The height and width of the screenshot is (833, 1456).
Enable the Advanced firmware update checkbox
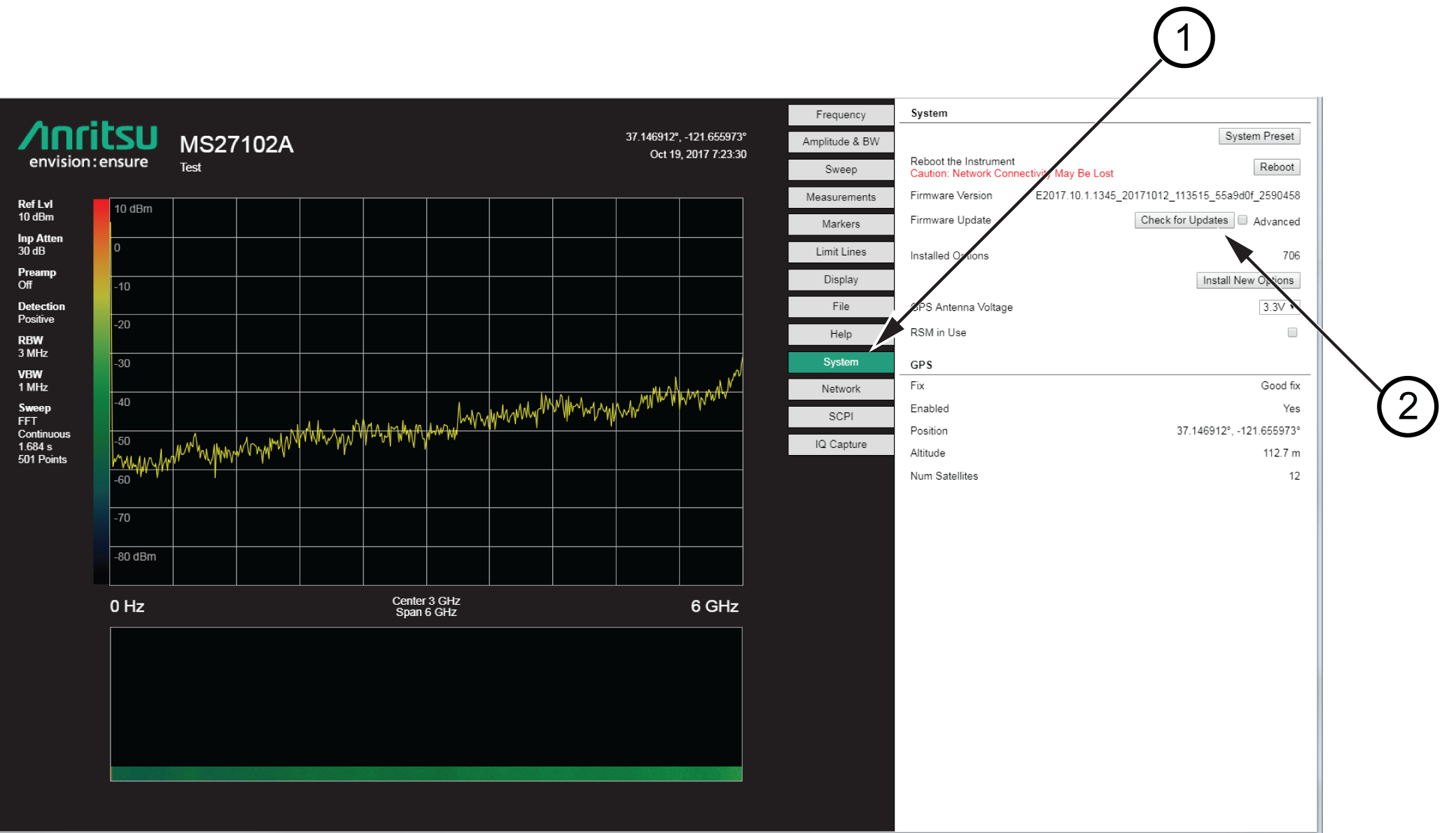click(x=1242, y=220)
